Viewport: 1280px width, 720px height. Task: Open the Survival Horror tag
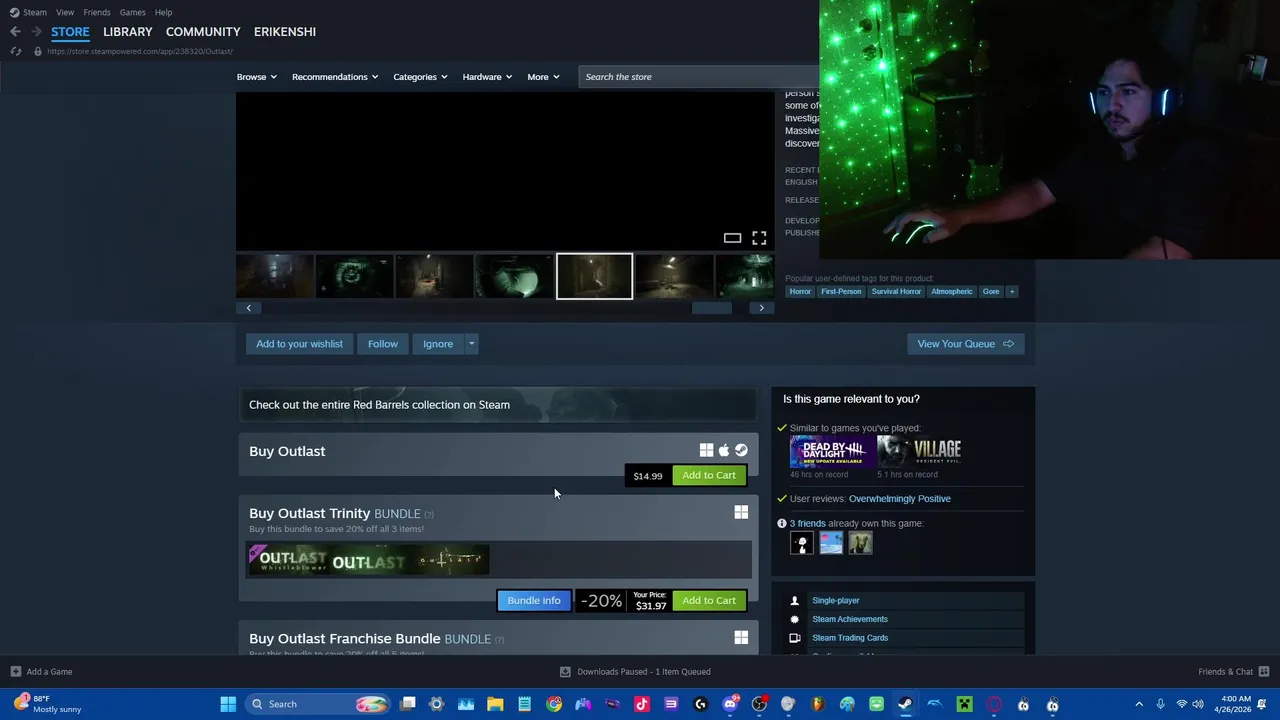(896, 292)
